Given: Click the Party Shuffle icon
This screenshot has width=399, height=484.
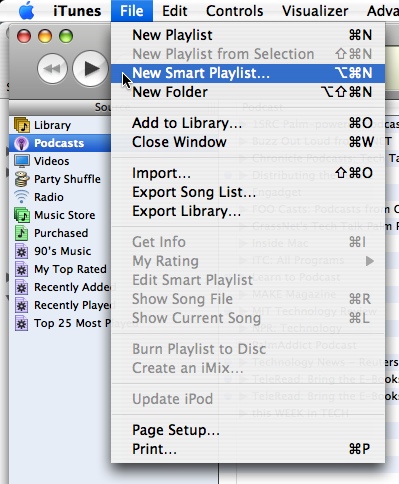Looking at the screenshot, I should [x=22, y=179].
